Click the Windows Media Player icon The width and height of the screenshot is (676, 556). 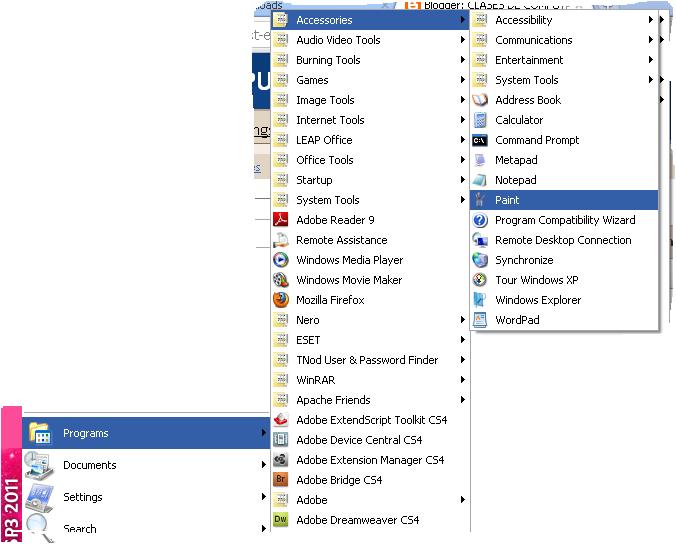(281, 260)
